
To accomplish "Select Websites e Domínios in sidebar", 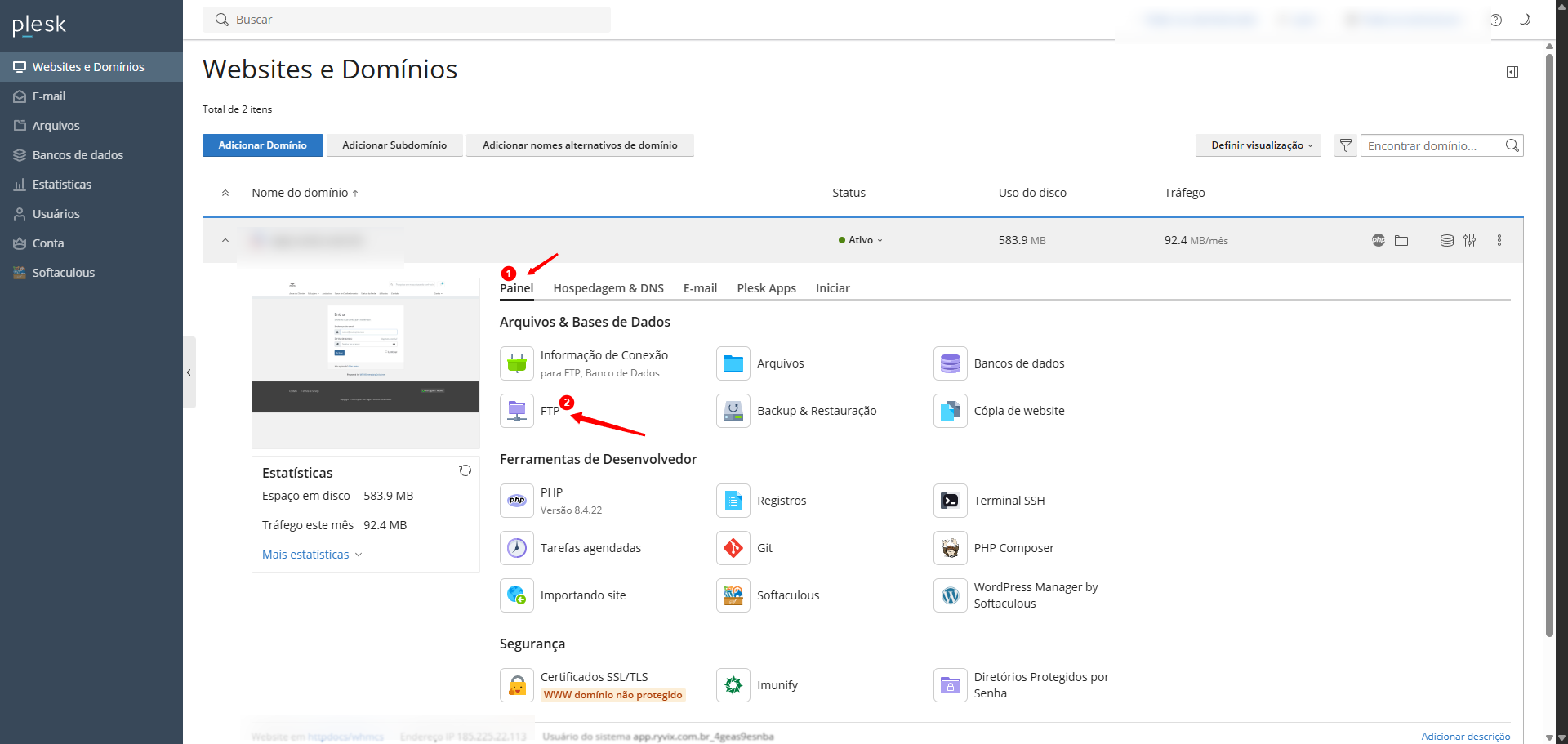I will click(91, 67).
